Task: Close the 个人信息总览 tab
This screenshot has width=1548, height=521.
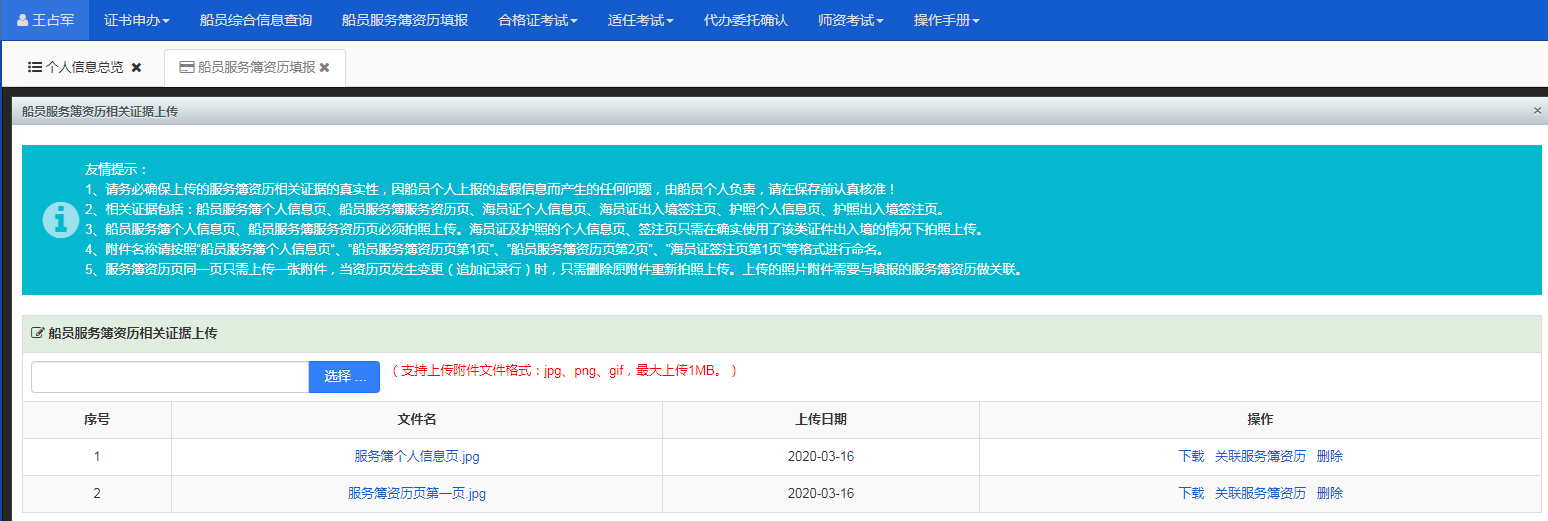Action: tap(137, 68)
